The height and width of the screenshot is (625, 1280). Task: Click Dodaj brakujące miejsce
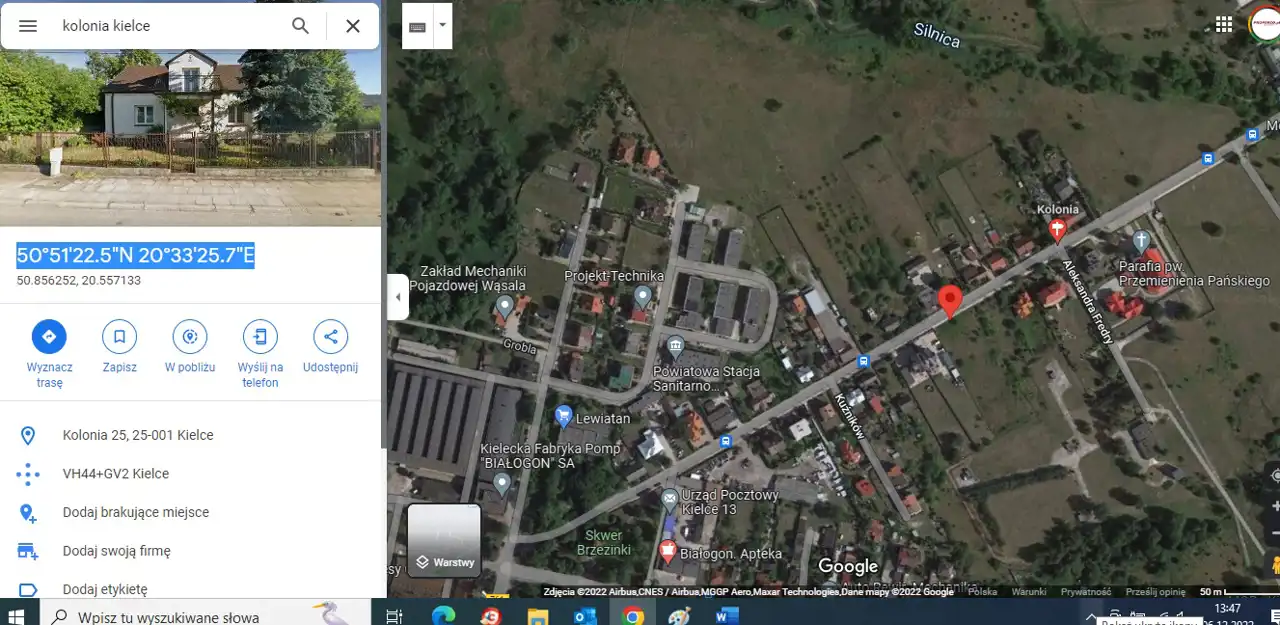click(x=136, y=512)
